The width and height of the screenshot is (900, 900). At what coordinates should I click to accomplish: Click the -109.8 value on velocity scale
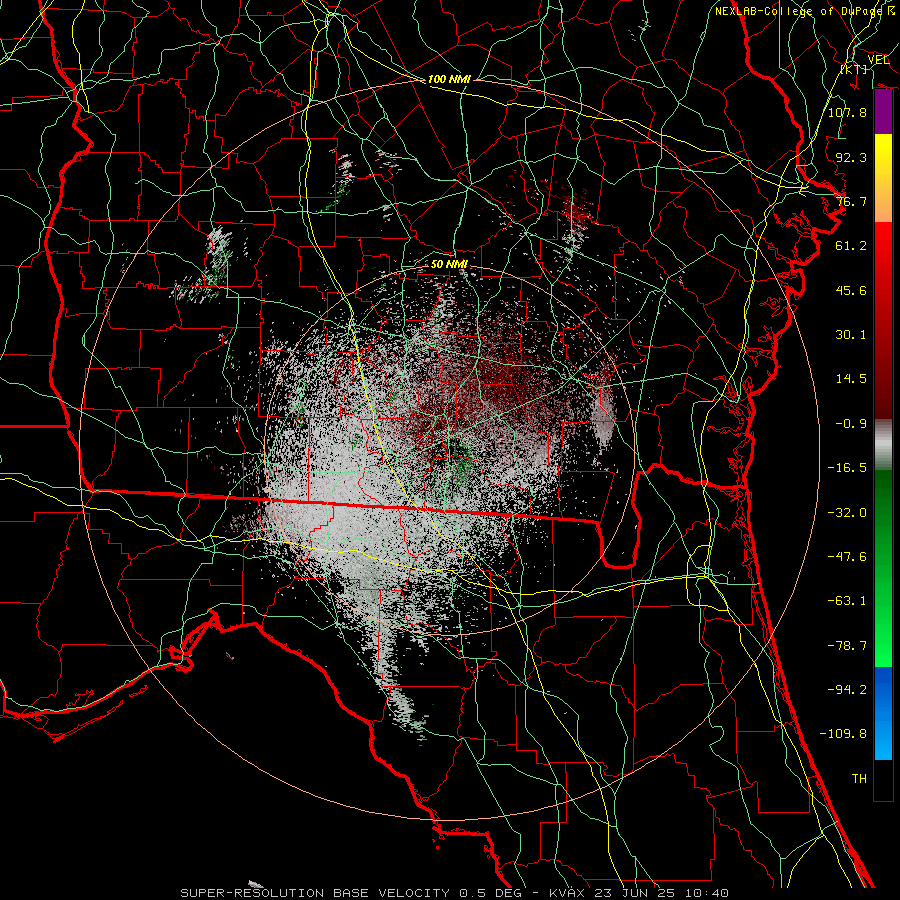(843, 734)
